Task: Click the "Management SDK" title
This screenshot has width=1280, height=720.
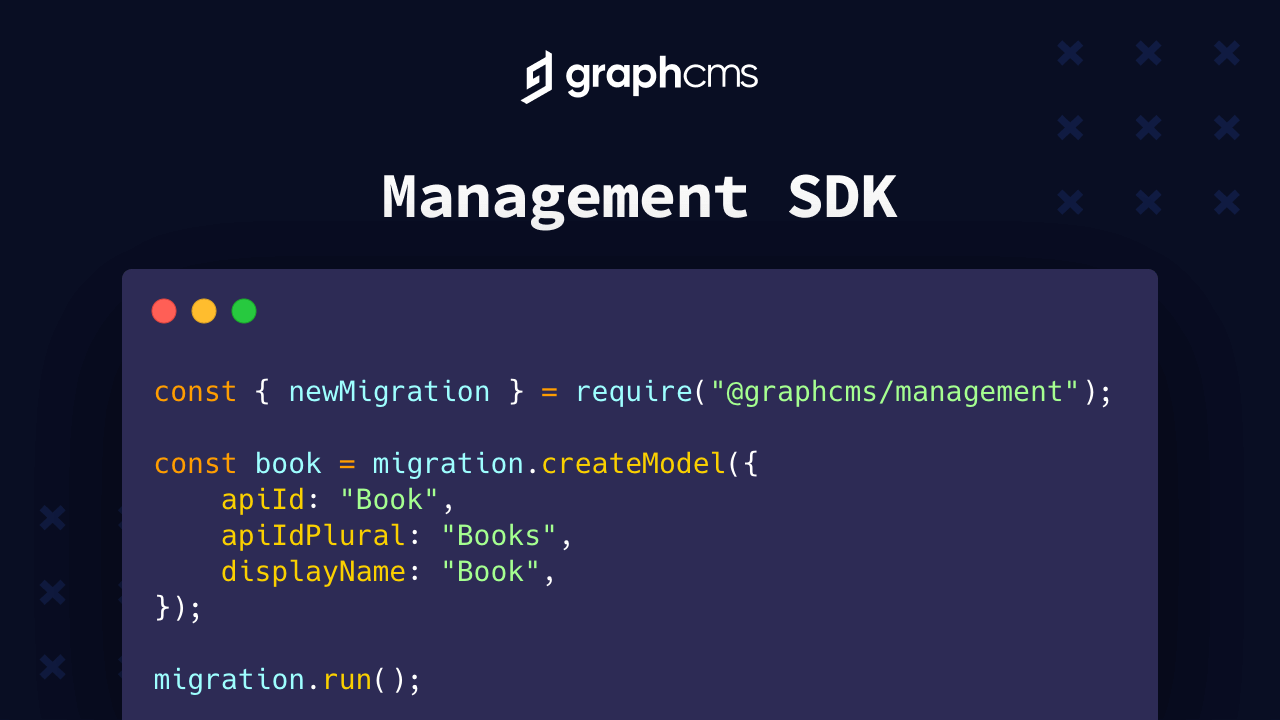Action: click(x=639, y=197)
